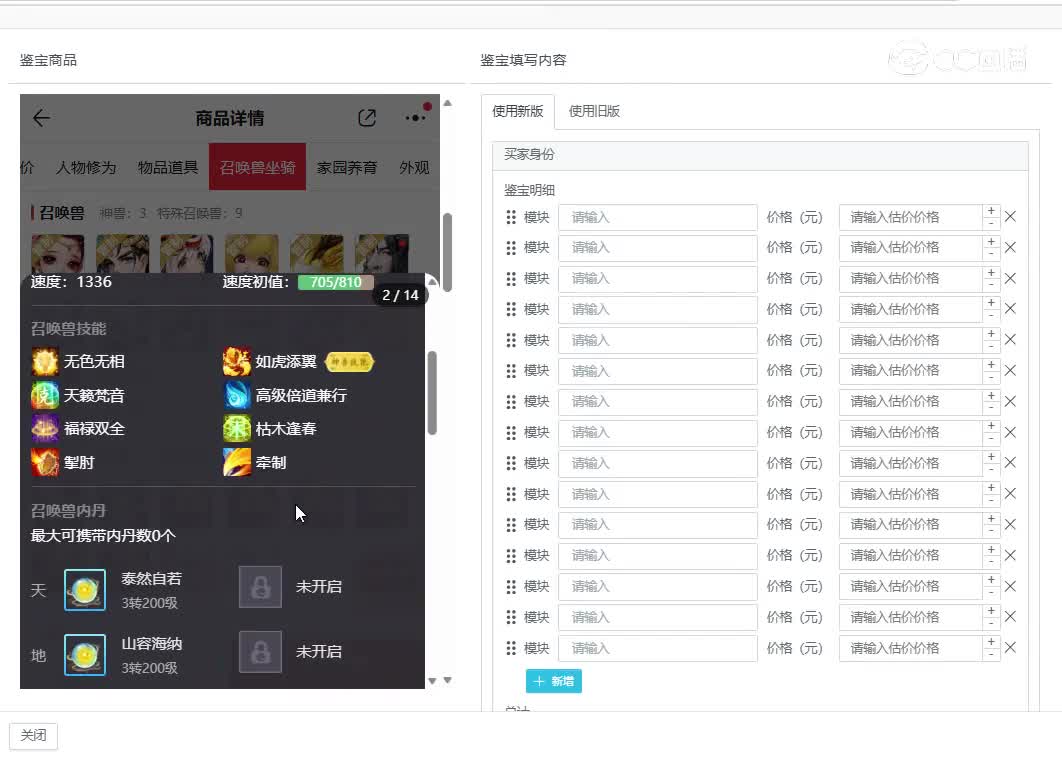Screen dimensions: 1062x760
Task: Select the first summoned beast portrait
Action: (x=58, y=253)
